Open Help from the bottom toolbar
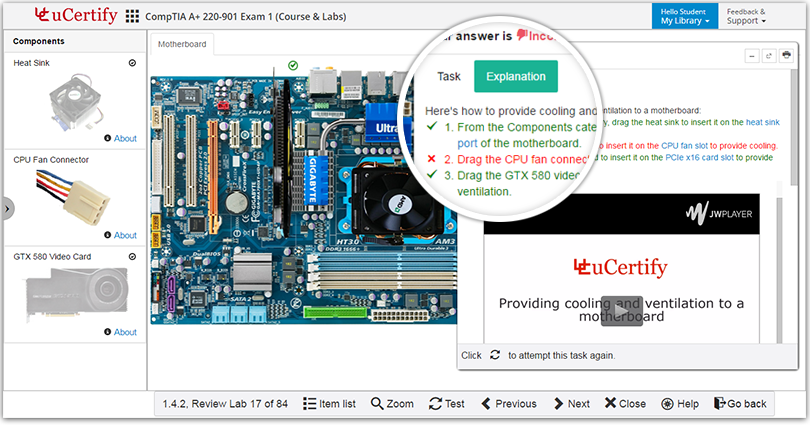 coord(680,404)
